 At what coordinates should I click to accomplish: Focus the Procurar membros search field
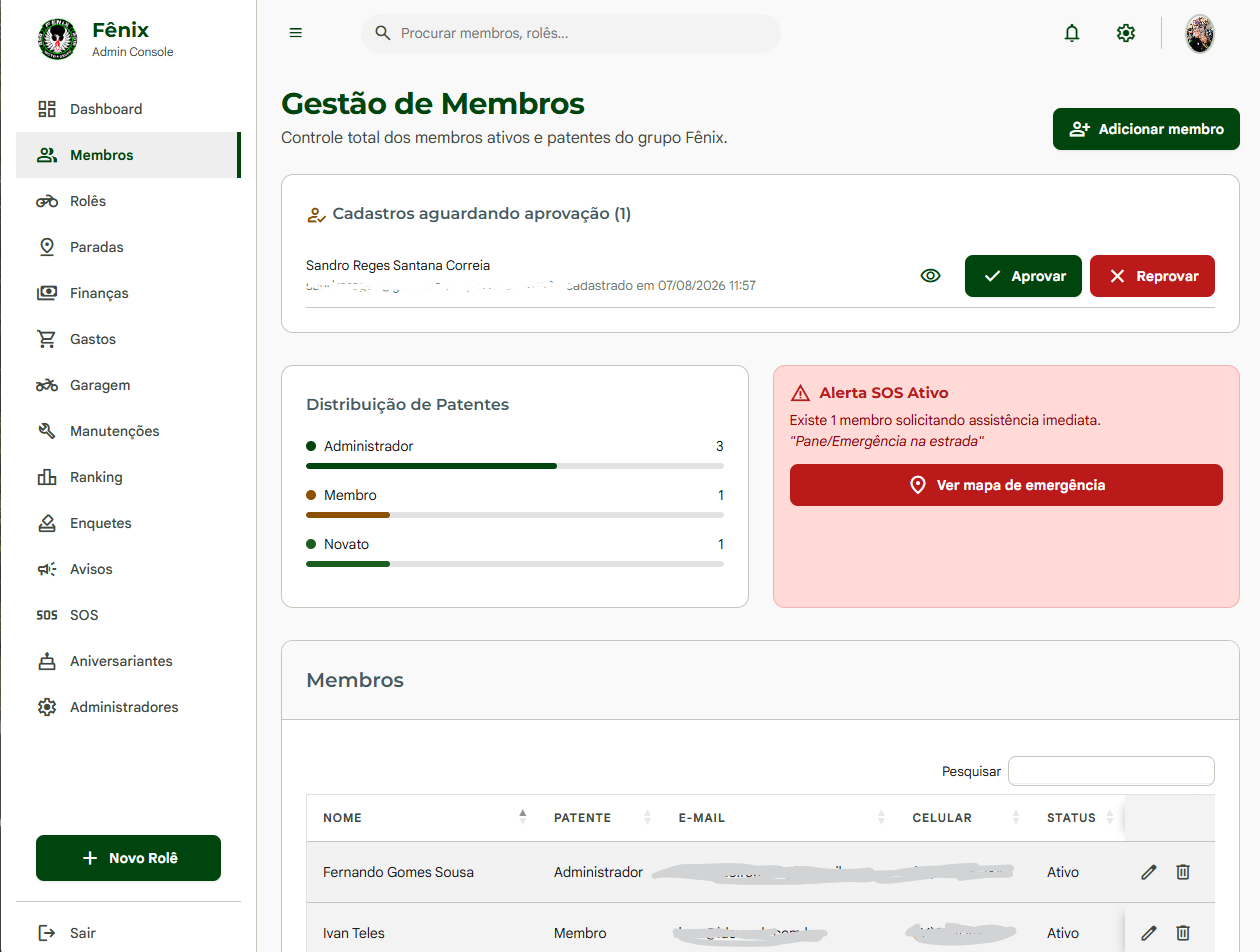(571, 33)
